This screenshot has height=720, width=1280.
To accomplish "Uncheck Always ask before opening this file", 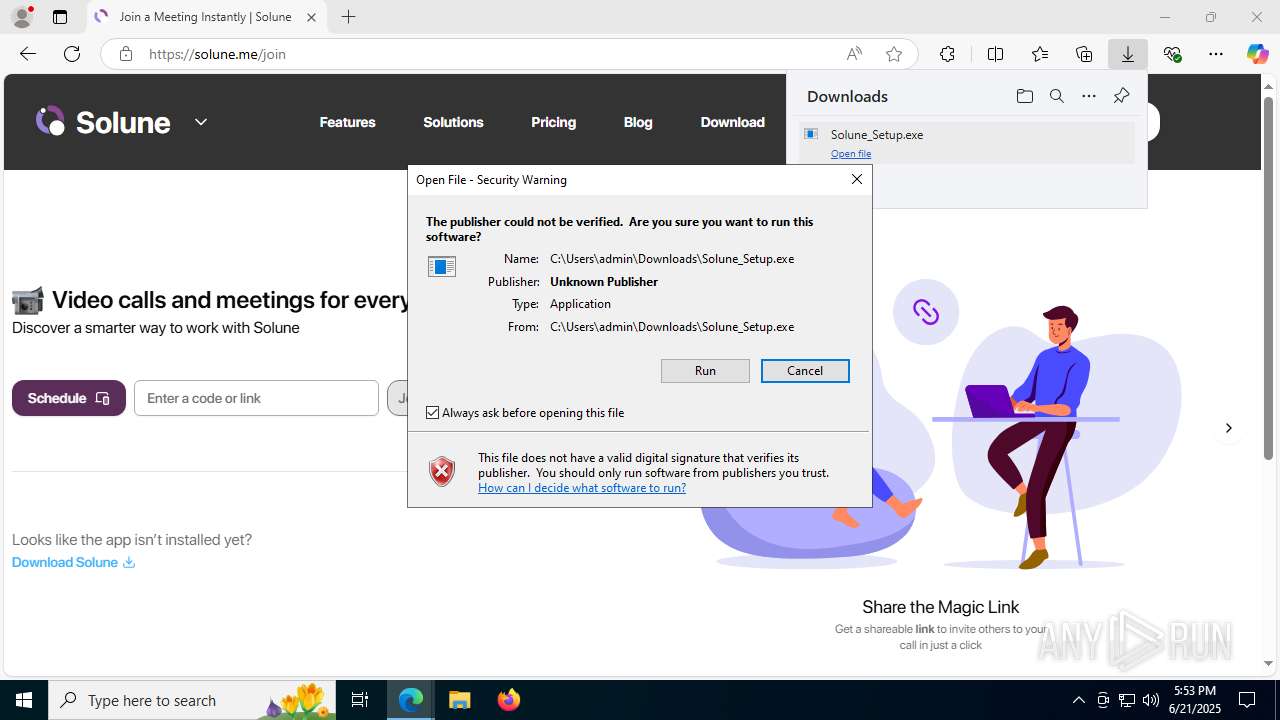I will 433,412.
